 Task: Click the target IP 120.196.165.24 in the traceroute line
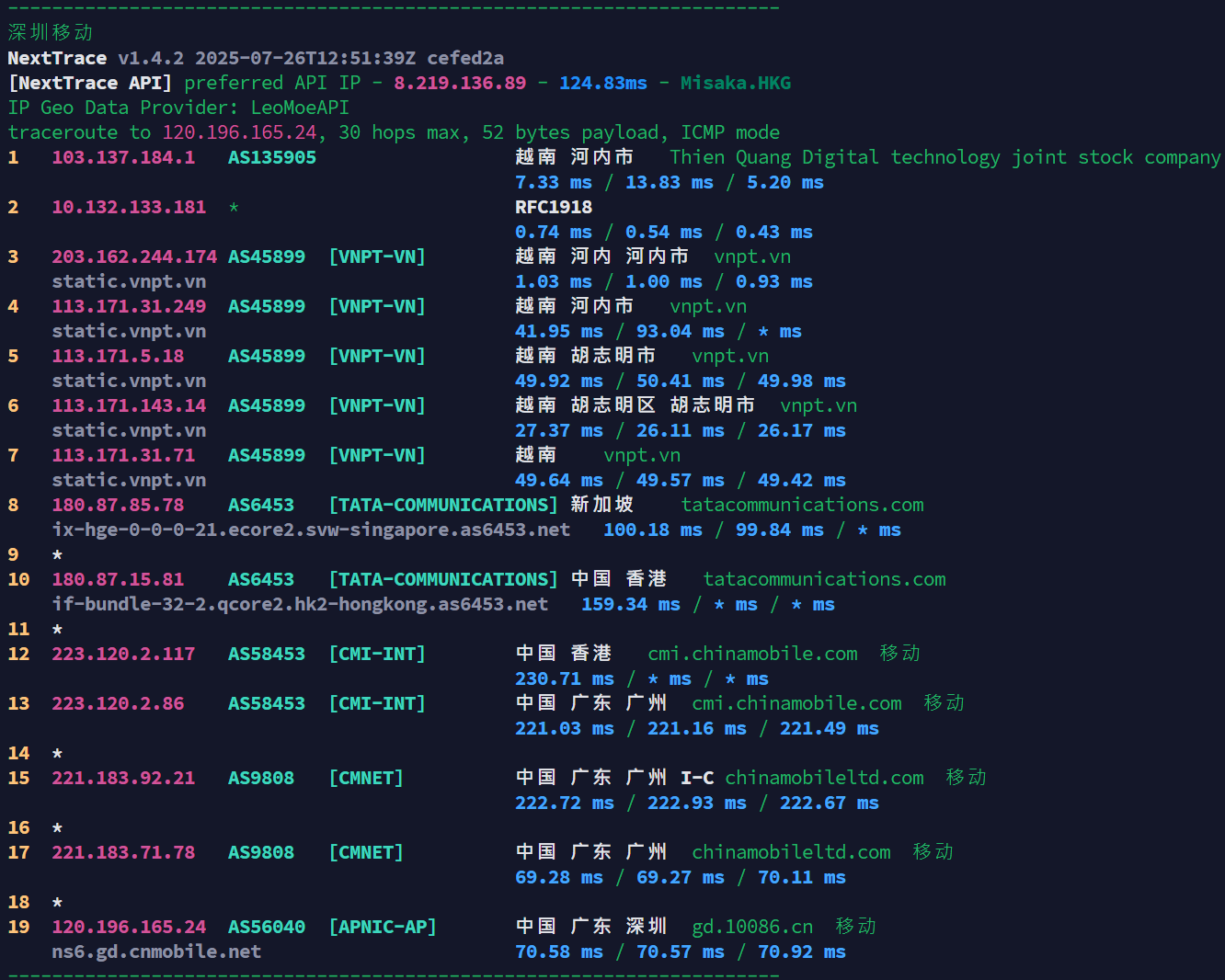coord(239,132)
